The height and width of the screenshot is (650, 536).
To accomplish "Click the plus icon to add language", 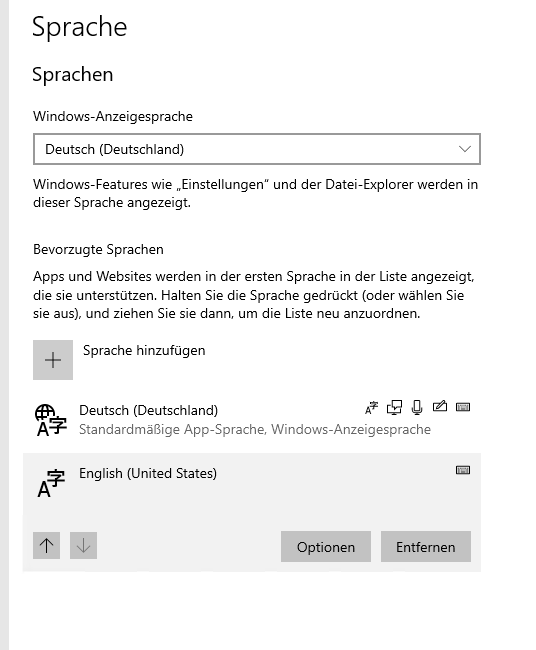I will coord(53,360).
